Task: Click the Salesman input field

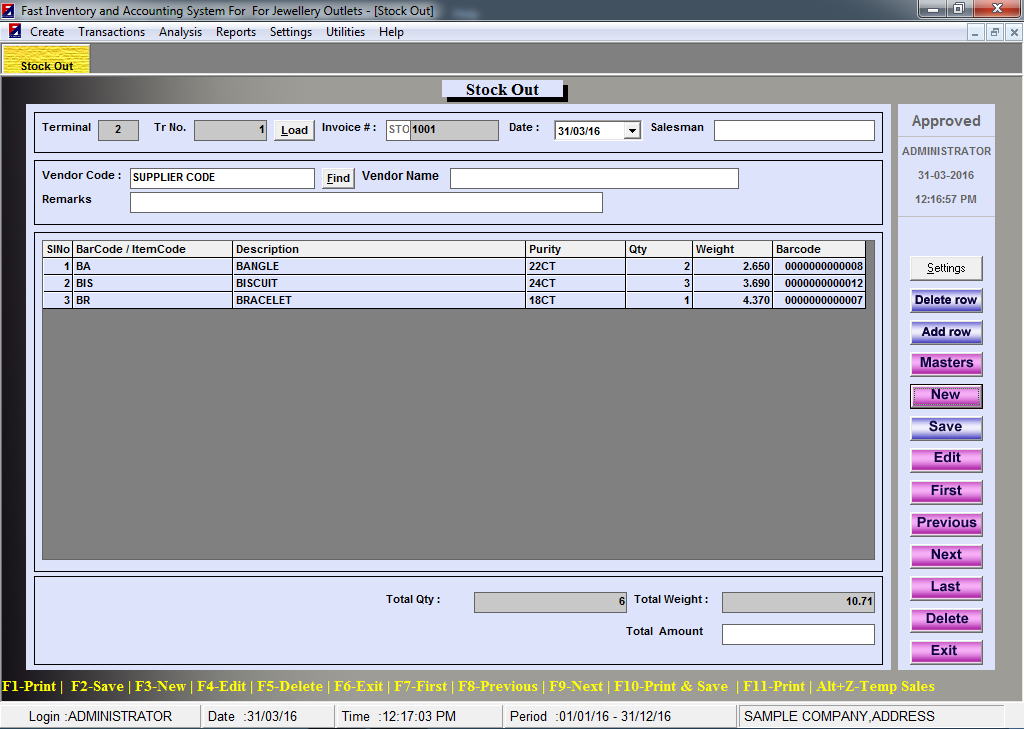Action: 794,131
